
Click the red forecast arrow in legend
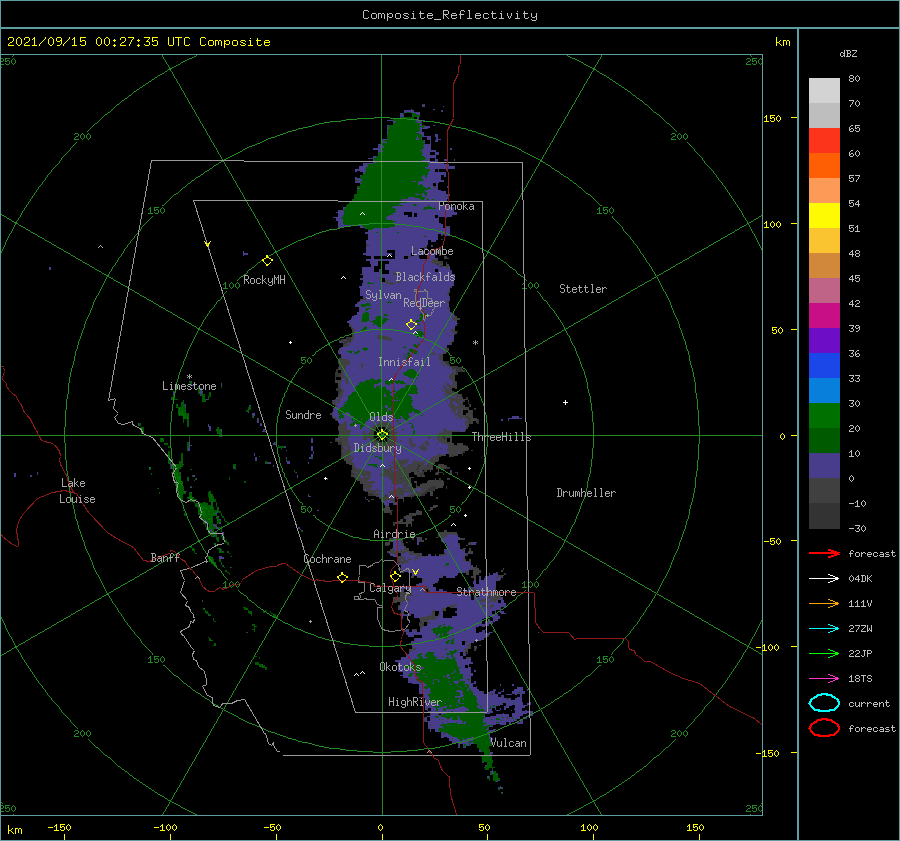[824, 553]
